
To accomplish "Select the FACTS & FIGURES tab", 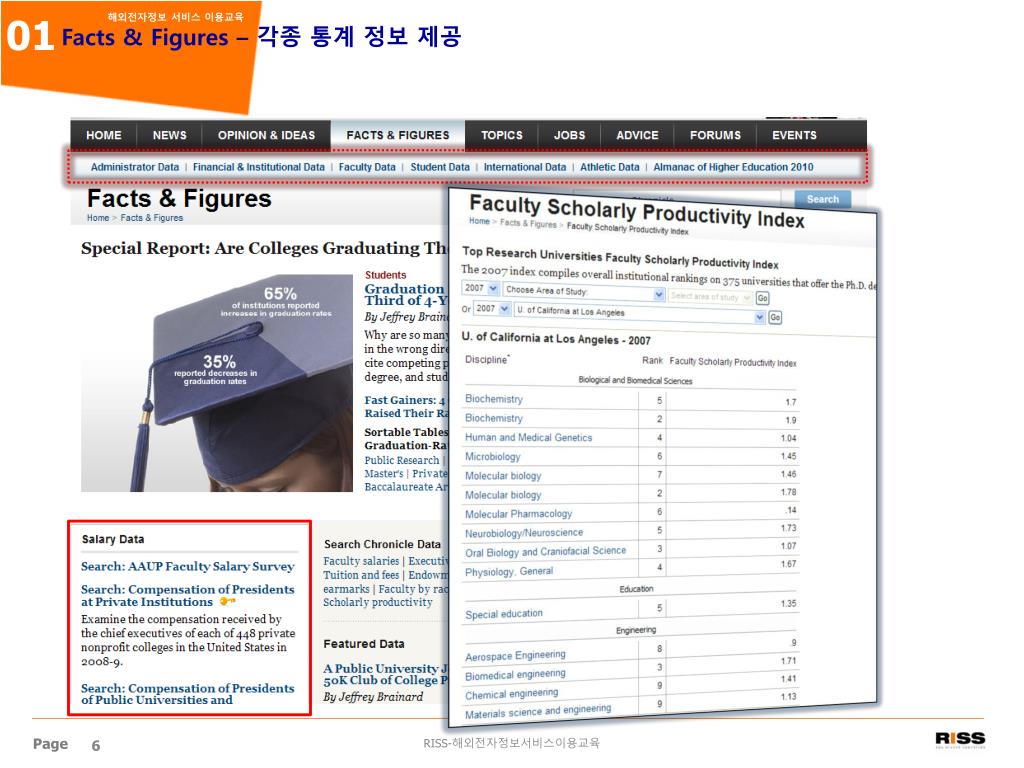I will (x=398, y=135).
